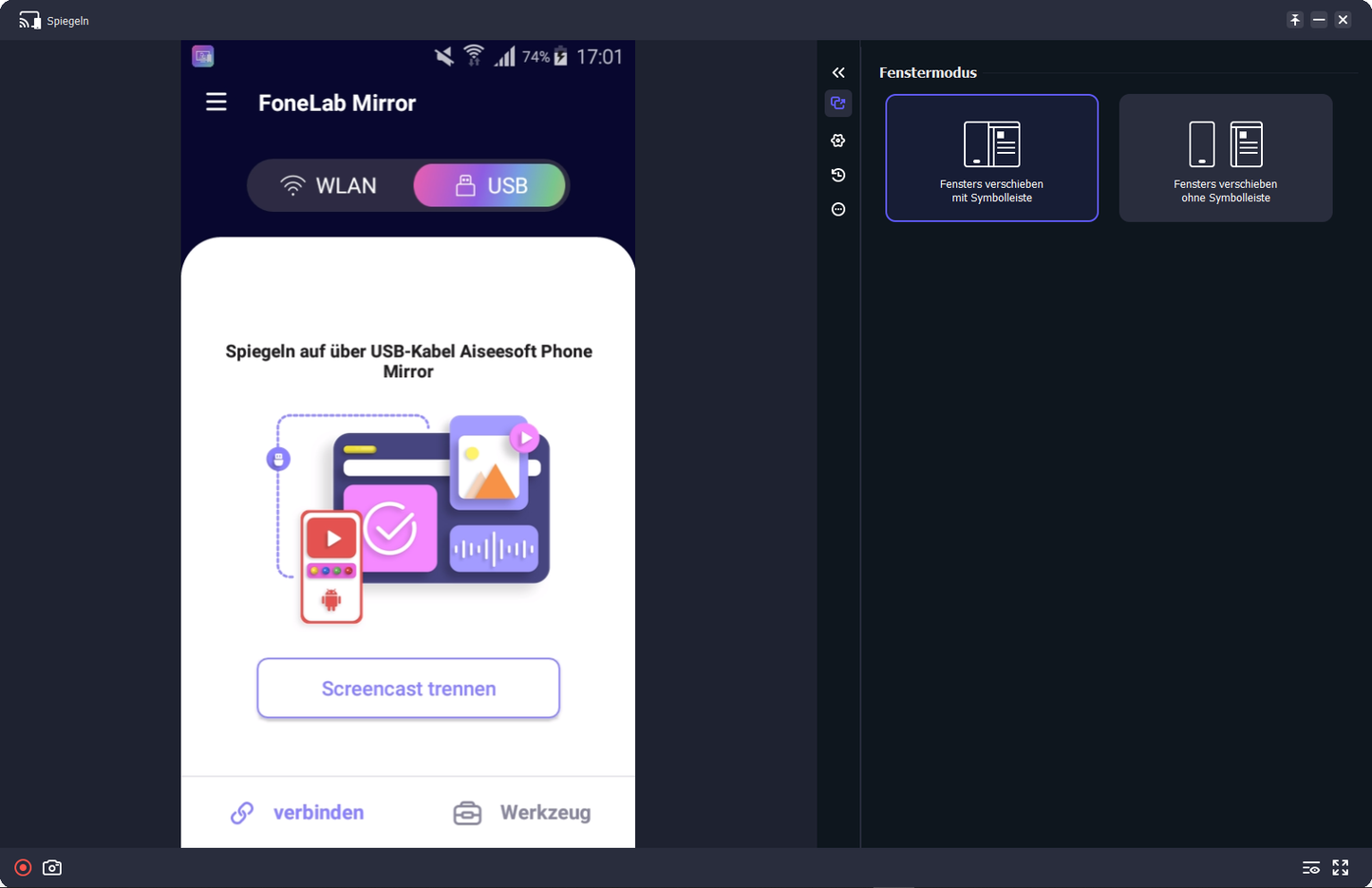Open the settings gear in the sidebar
Screen dimensions: 1372x888
838,141
